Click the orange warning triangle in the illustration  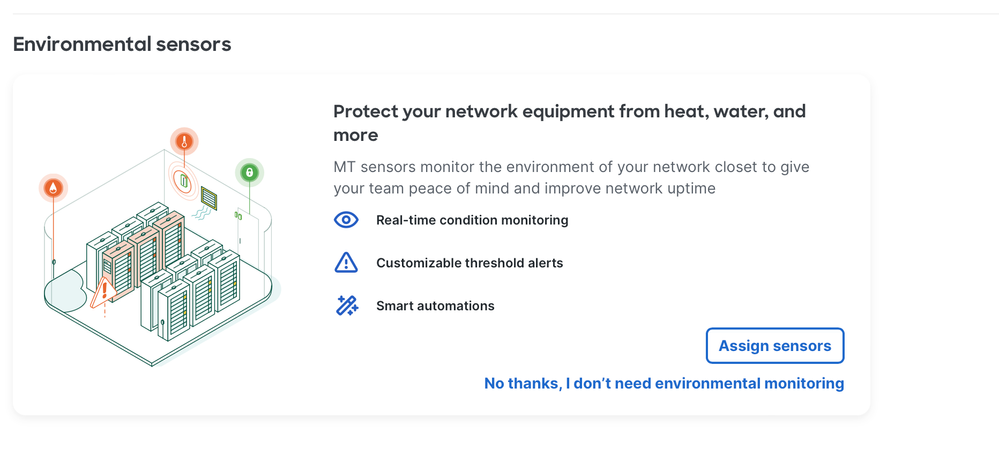point(102,294)
